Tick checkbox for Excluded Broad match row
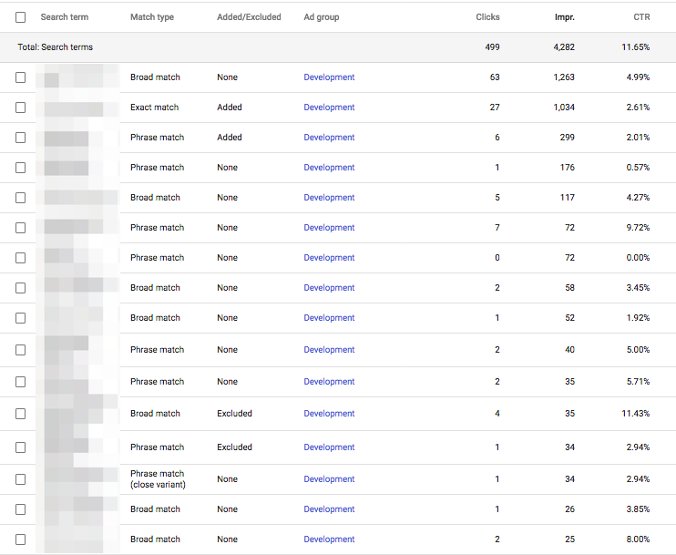Image resolution: width=676 pixels, height=555 pixels. coord(20,414)
